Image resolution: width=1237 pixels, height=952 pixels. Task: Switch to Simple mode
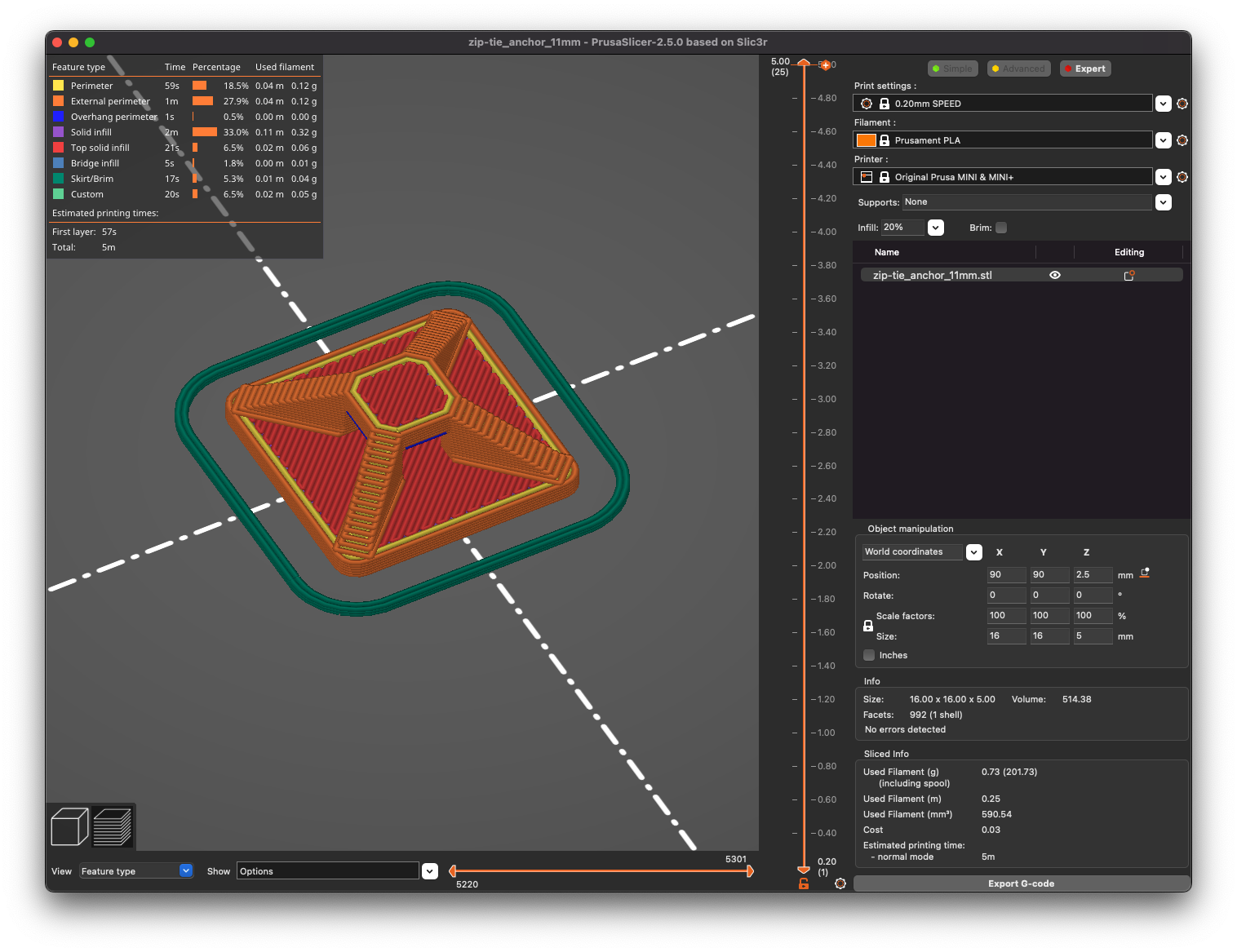952,69
